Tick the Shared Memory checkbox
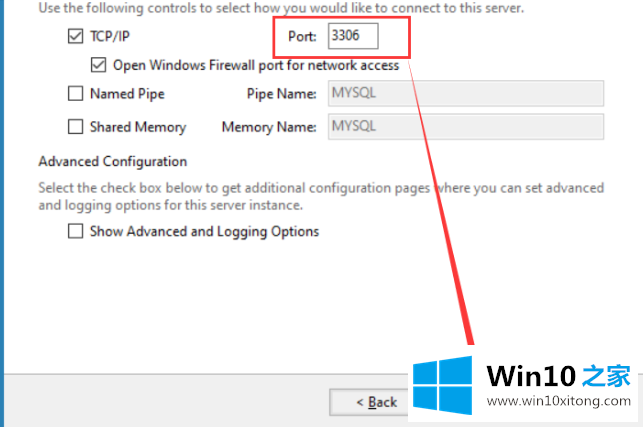The width and height of the screenshot is (643, 427). (75, 127)
